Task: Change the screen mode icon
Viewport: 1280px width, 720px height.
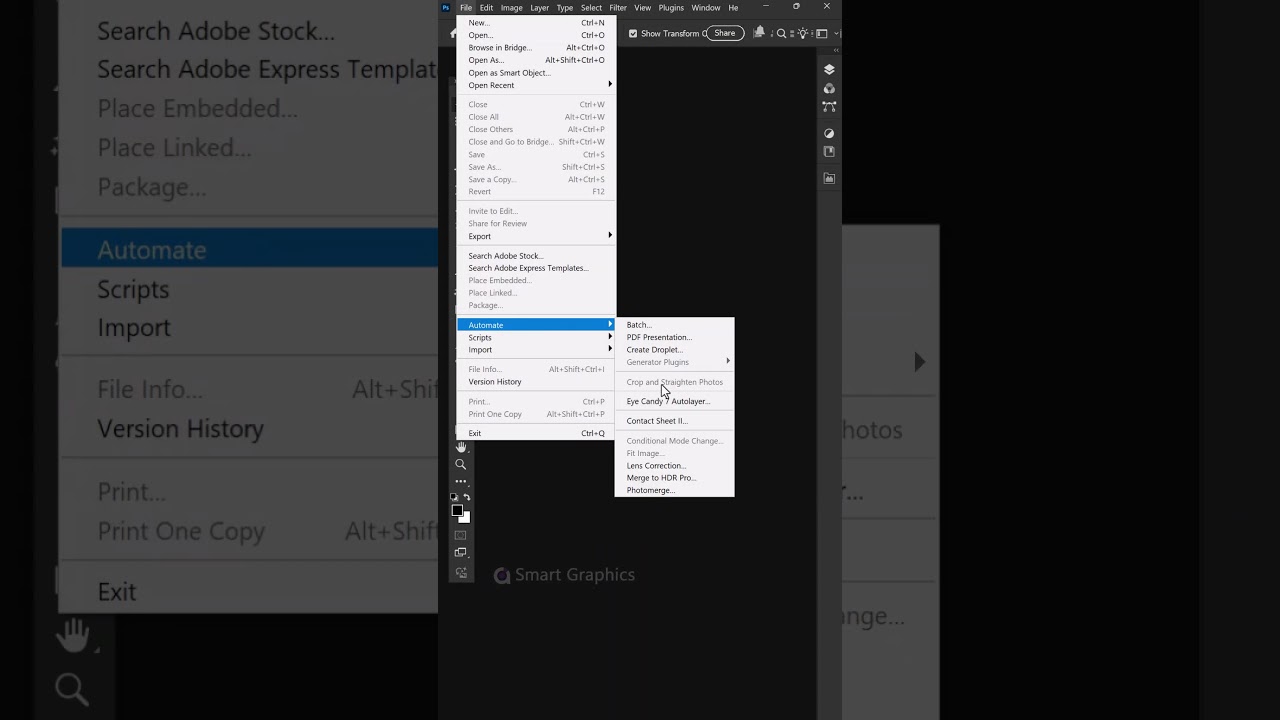Action: pos(461,553)
